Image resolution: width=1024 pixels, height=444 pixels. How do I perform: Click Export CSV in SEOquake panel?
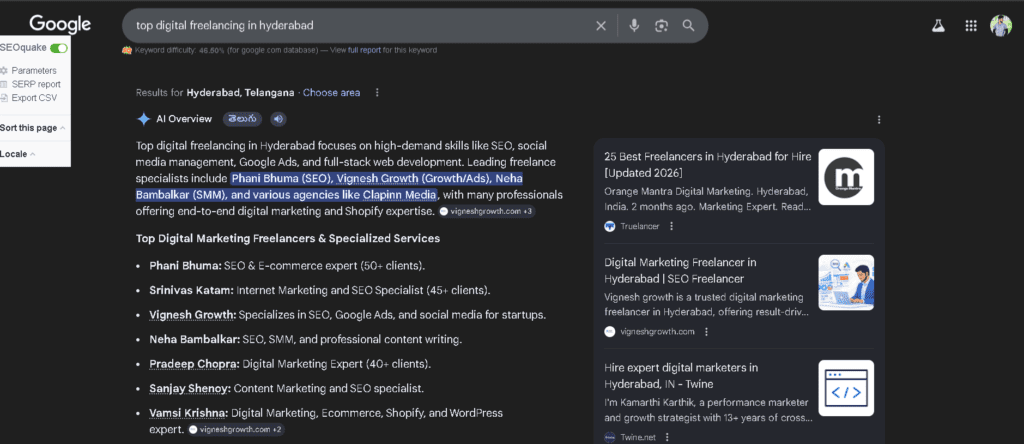[x=34, y=98]
